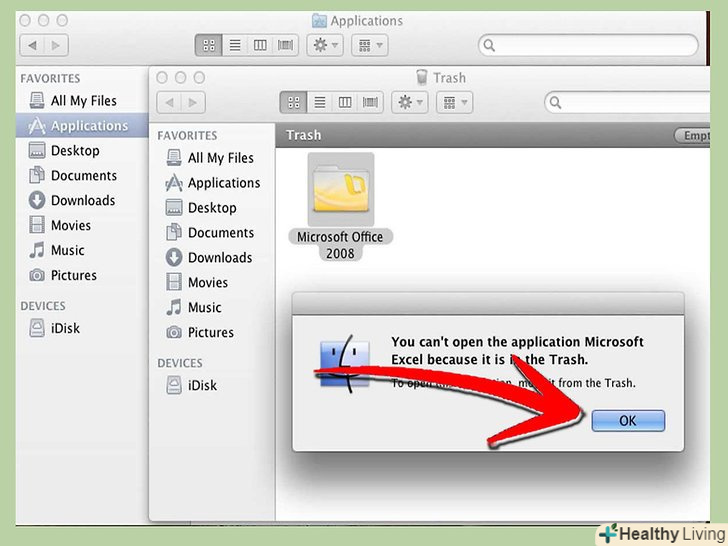The image size is (728, 546).
Task: Click the forward arrow in Trash window
Action: [x=193, y=103]
